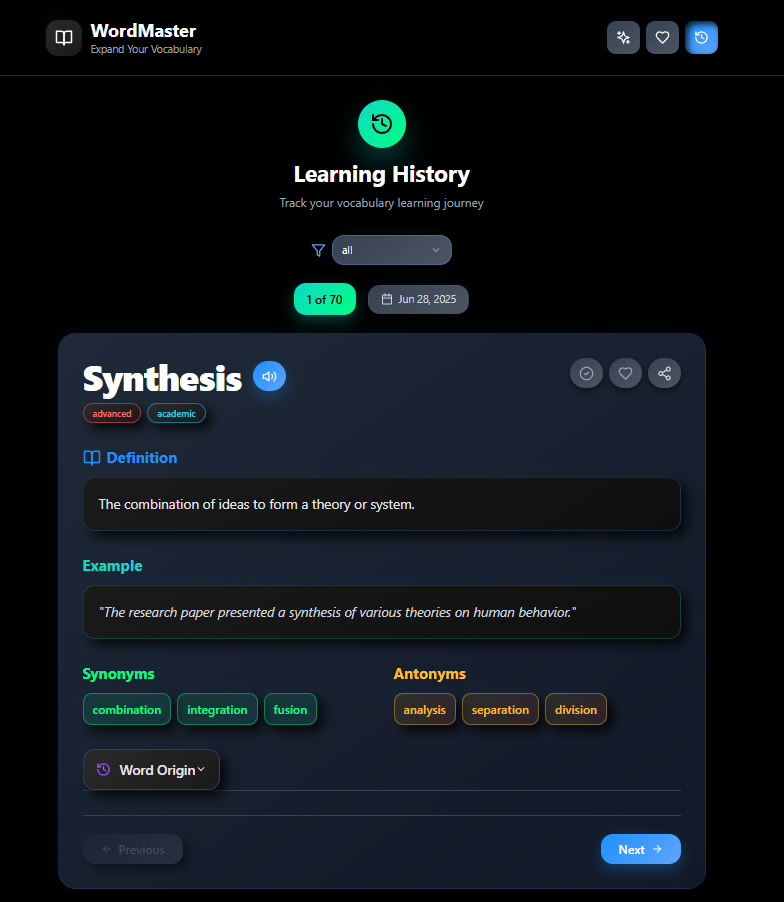Toggle favorite heart on Synthesis card

point(625,373)
